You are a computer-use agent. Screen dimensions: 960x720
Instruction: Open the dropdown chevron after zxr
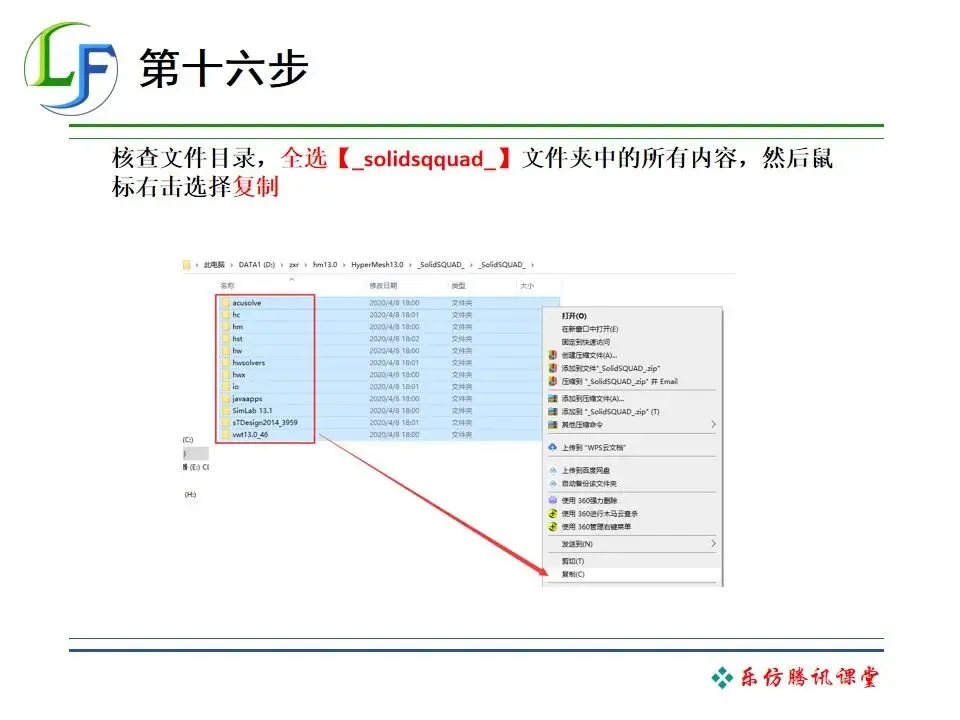tap(306, 265)
